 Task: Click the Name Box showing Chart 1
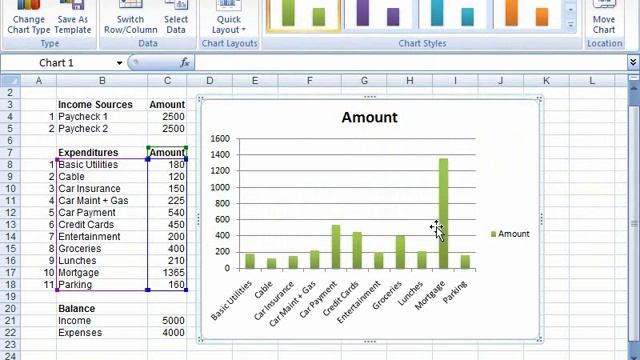(x=57, y=63)
